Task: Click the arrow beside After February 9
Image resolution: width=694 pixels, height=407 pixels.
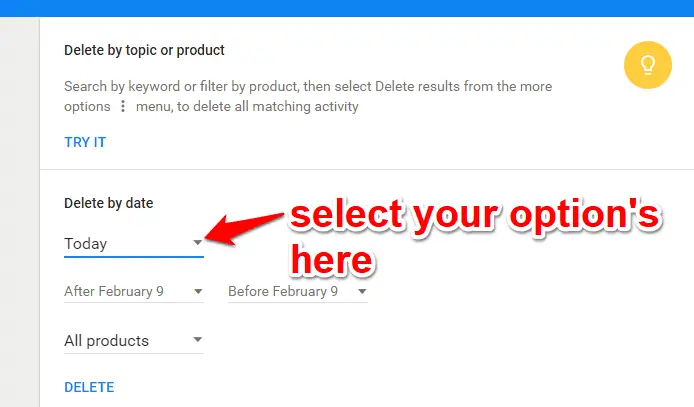Action: (x=198, y=292)
